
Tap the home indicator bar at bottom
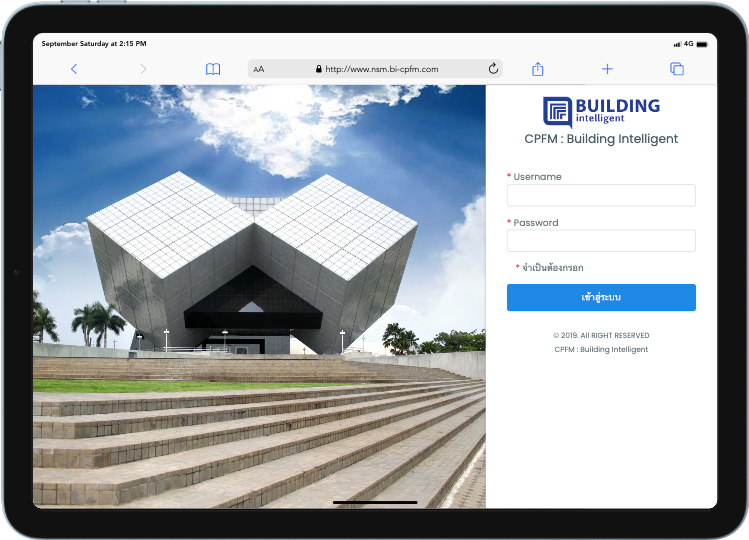click(x=374, y=502)
